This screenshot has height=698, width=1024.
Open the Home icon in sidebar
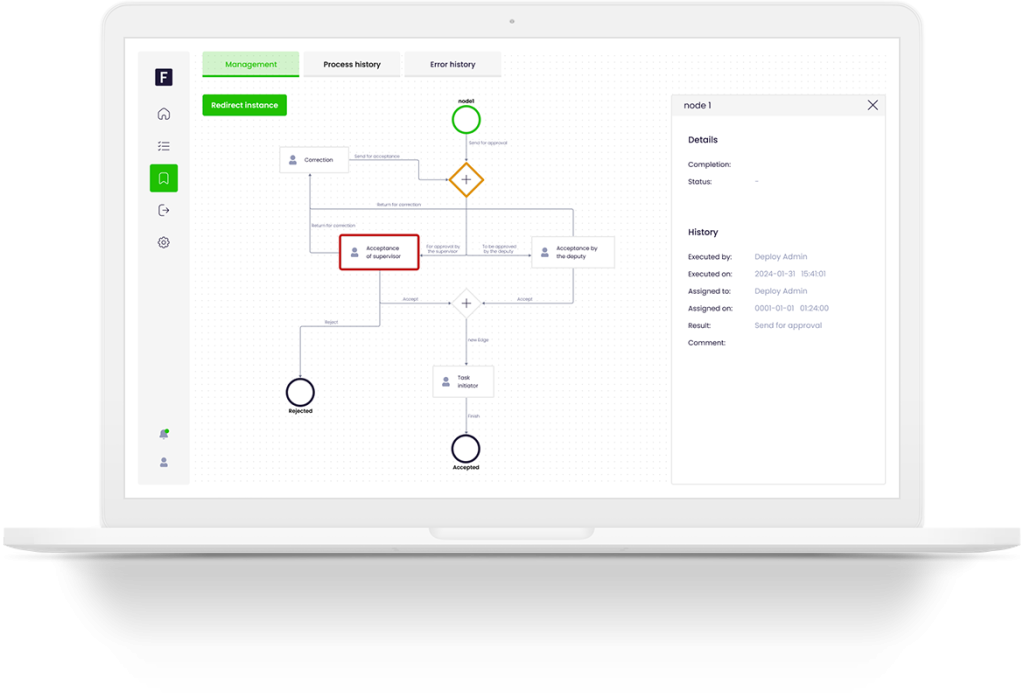164,114
